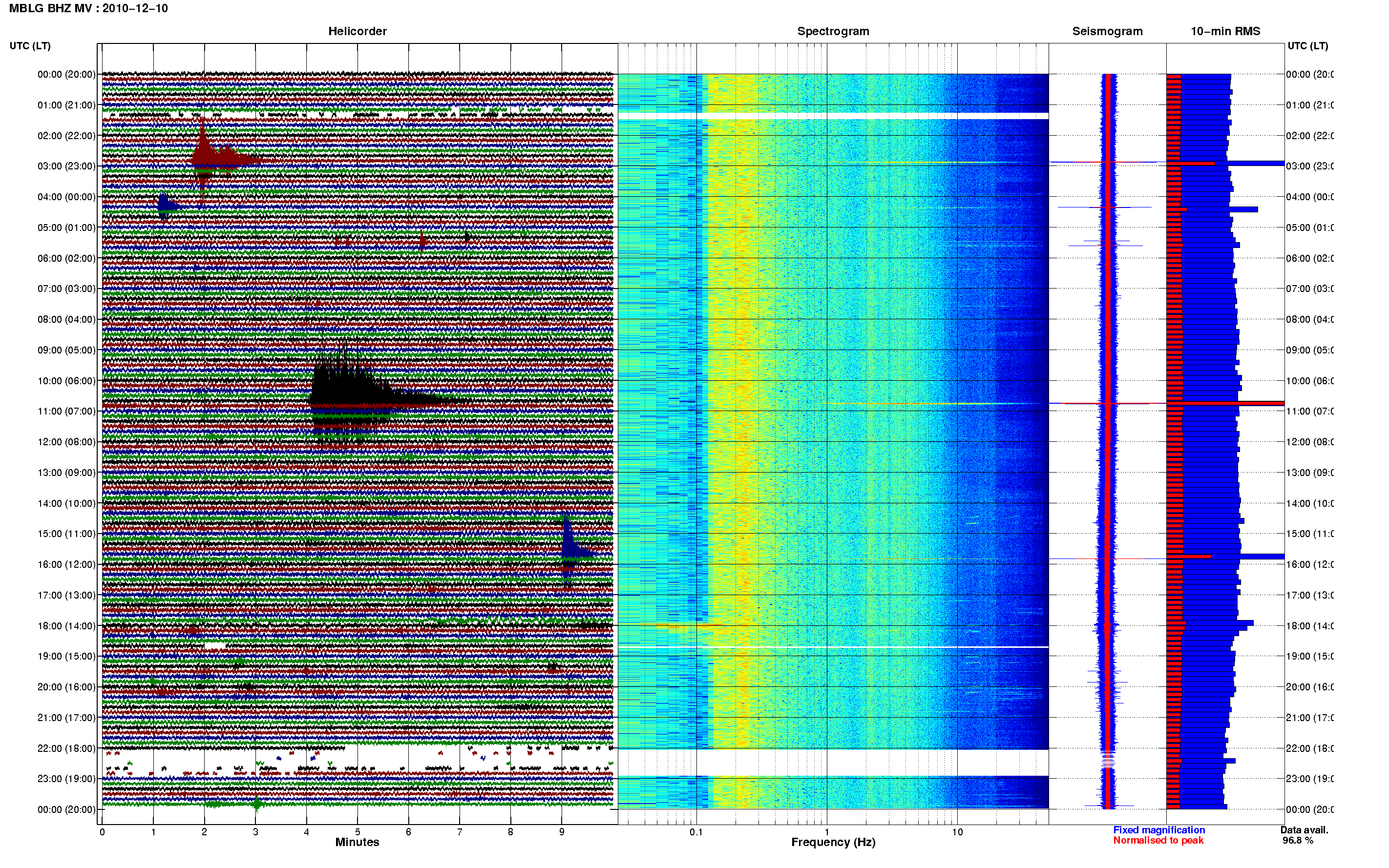Click the blue 'Fixed magnification' legend text
Viewport: 1389px width, 868px height.
(1159, 830)
